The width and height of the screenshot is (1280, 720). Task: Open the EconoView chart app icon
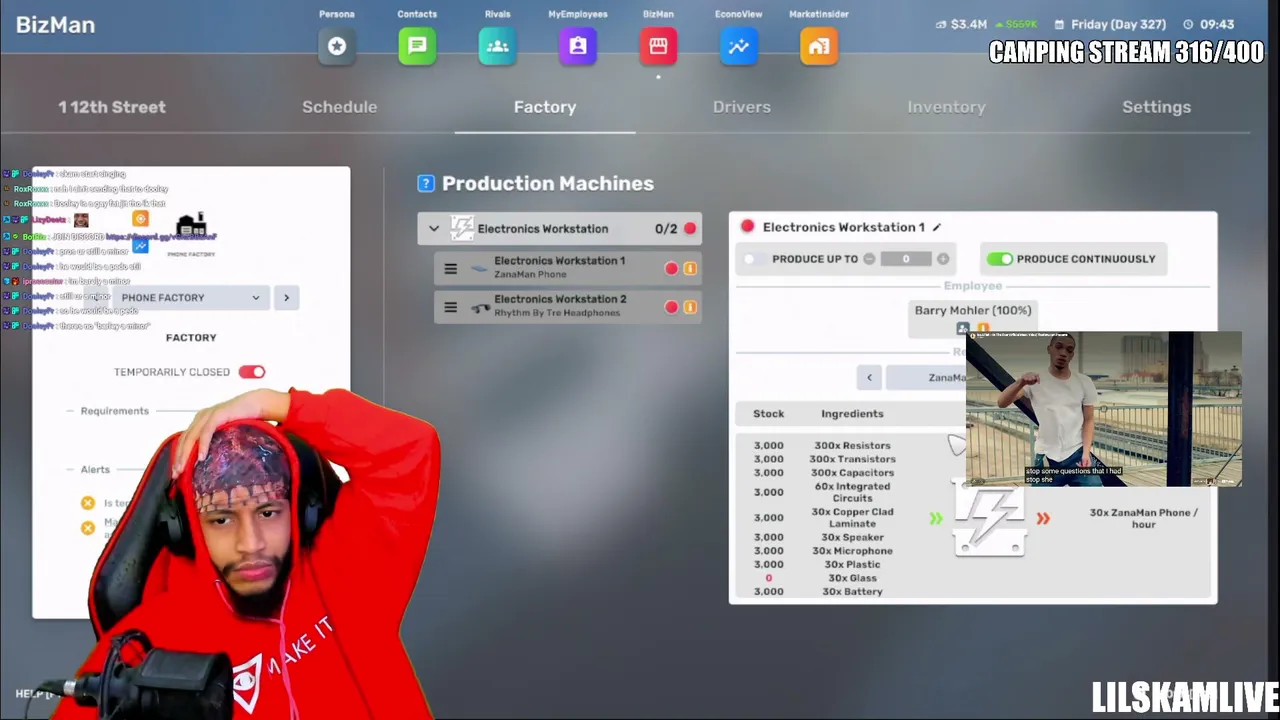739,46
